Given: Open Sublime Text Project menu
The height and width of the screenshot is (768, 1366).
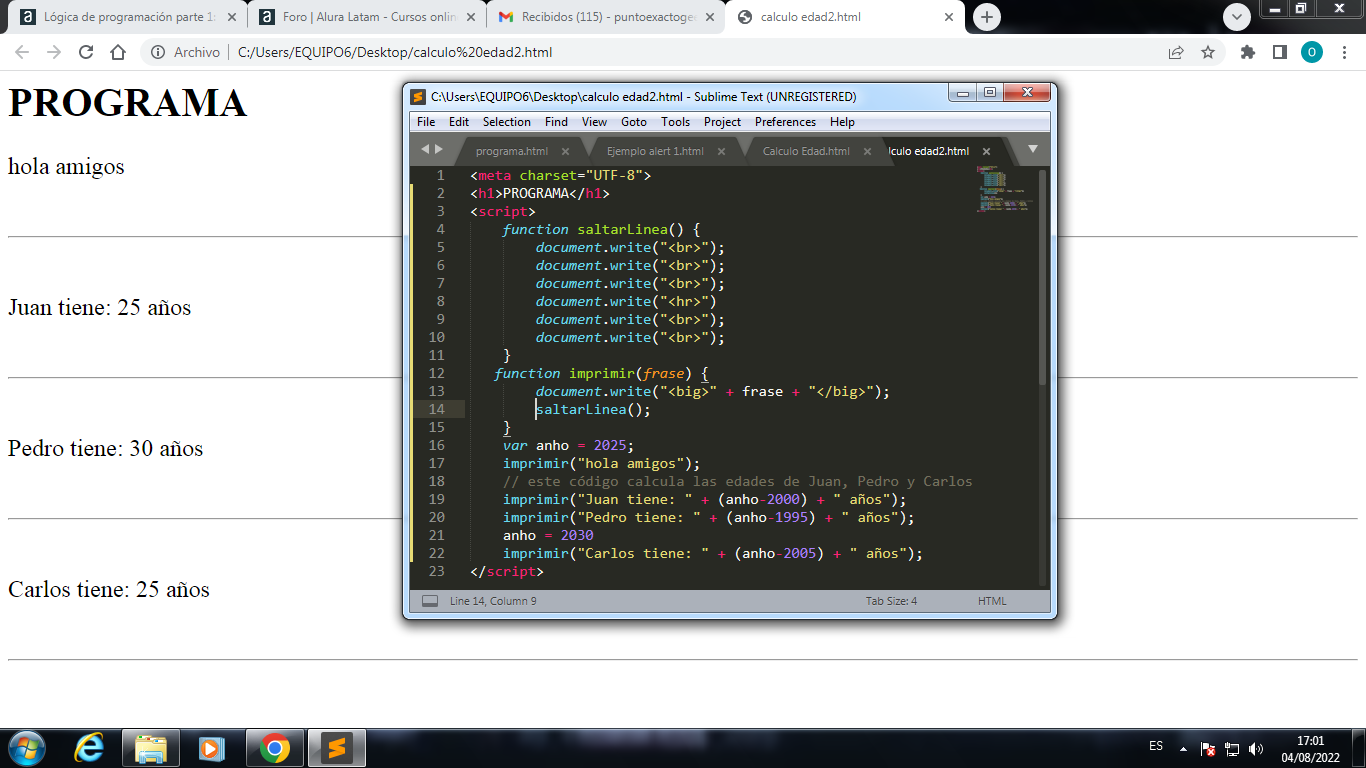Looking at the screenshot, I should (722, 122).
